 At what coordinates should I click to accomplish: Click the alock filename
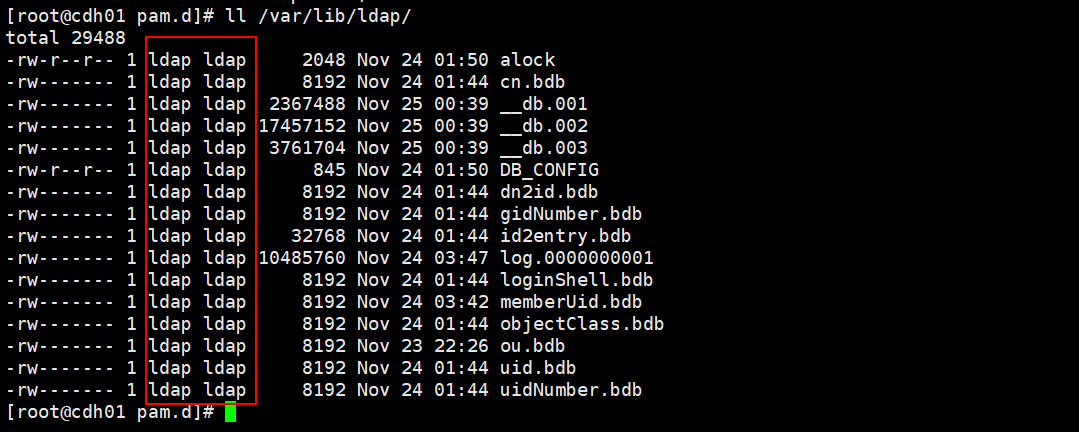[527, 60]
